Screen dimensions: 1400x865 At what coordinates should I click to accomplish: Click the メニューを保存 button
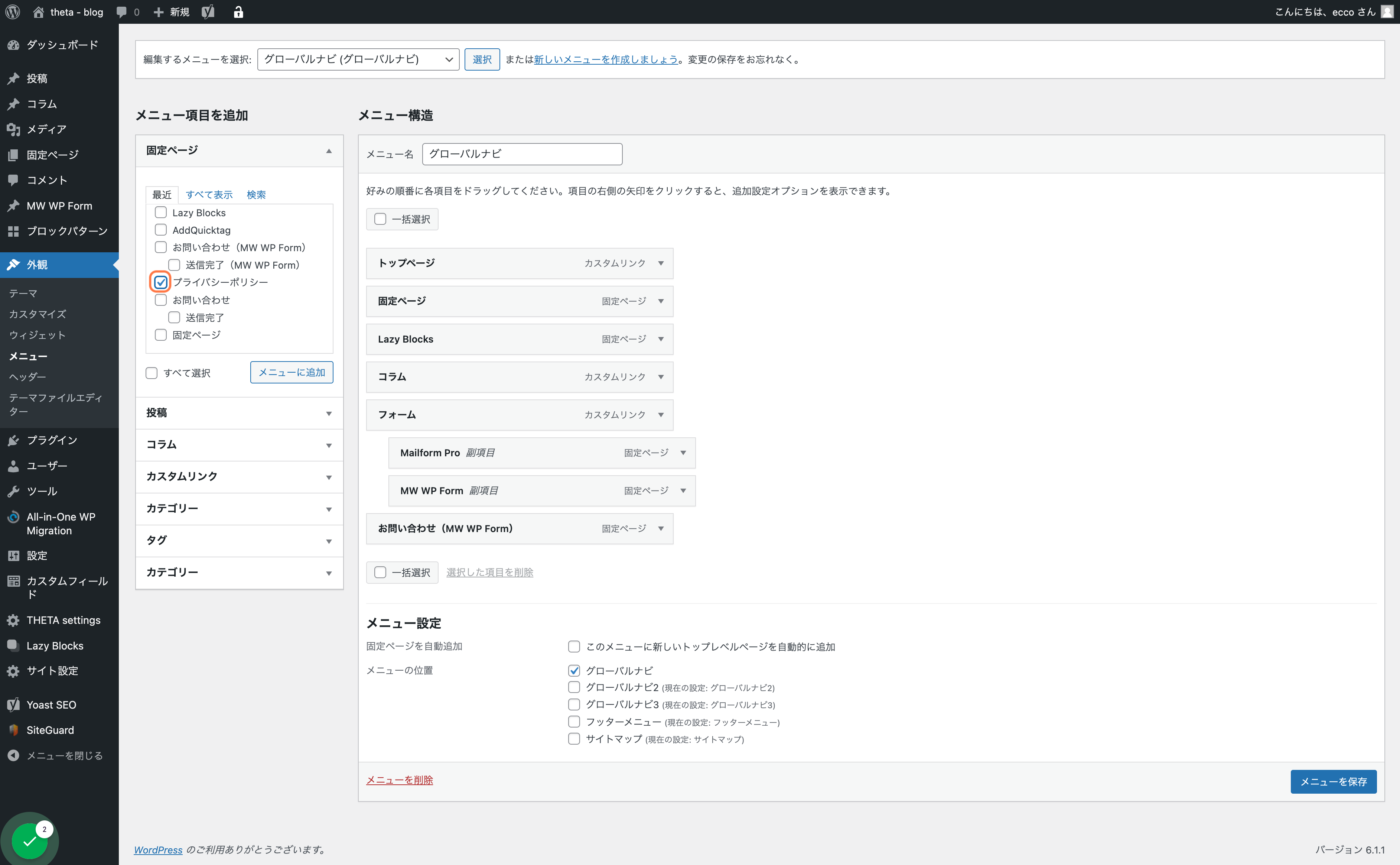coord(1333,781)
